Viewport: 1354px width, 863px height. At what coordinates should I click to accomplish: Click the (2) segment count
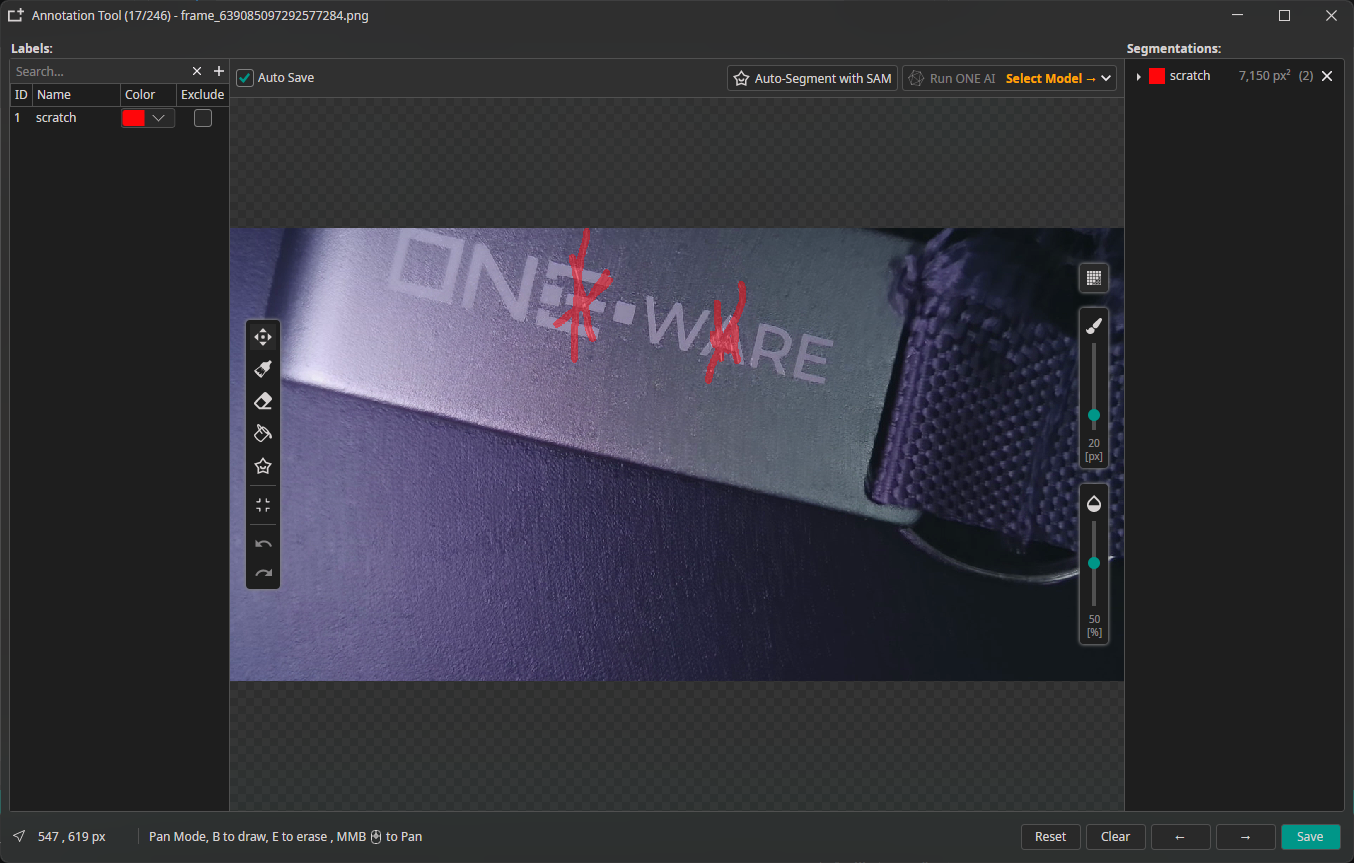click(x=1305, y=76)
